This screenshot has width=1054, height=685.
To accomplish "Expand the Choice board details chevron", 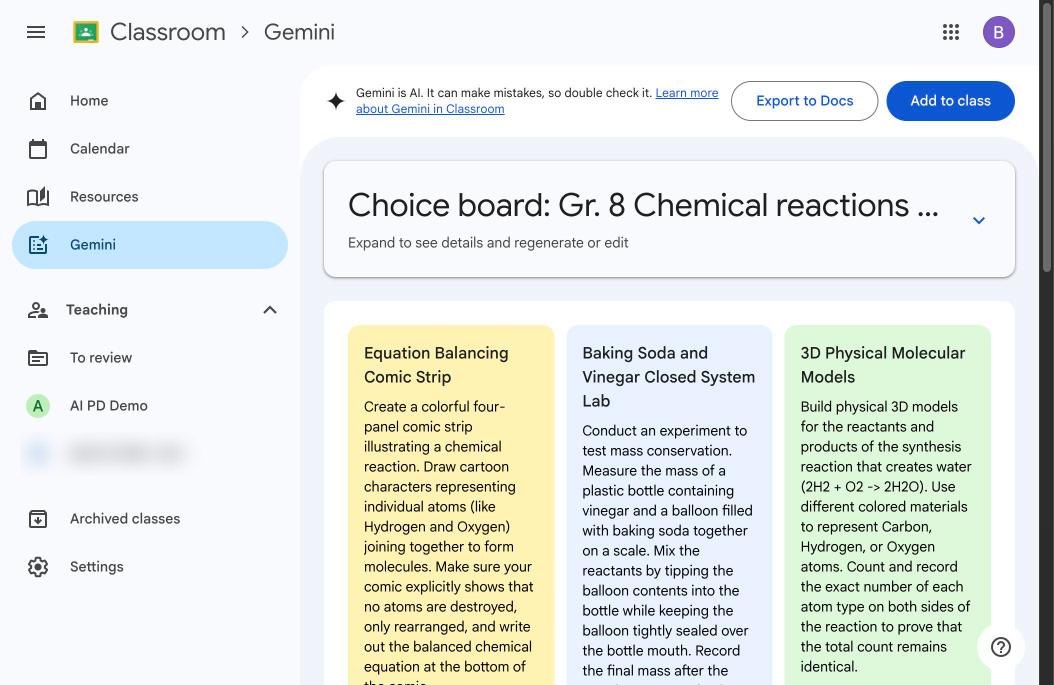I will [x=979, y=220].
